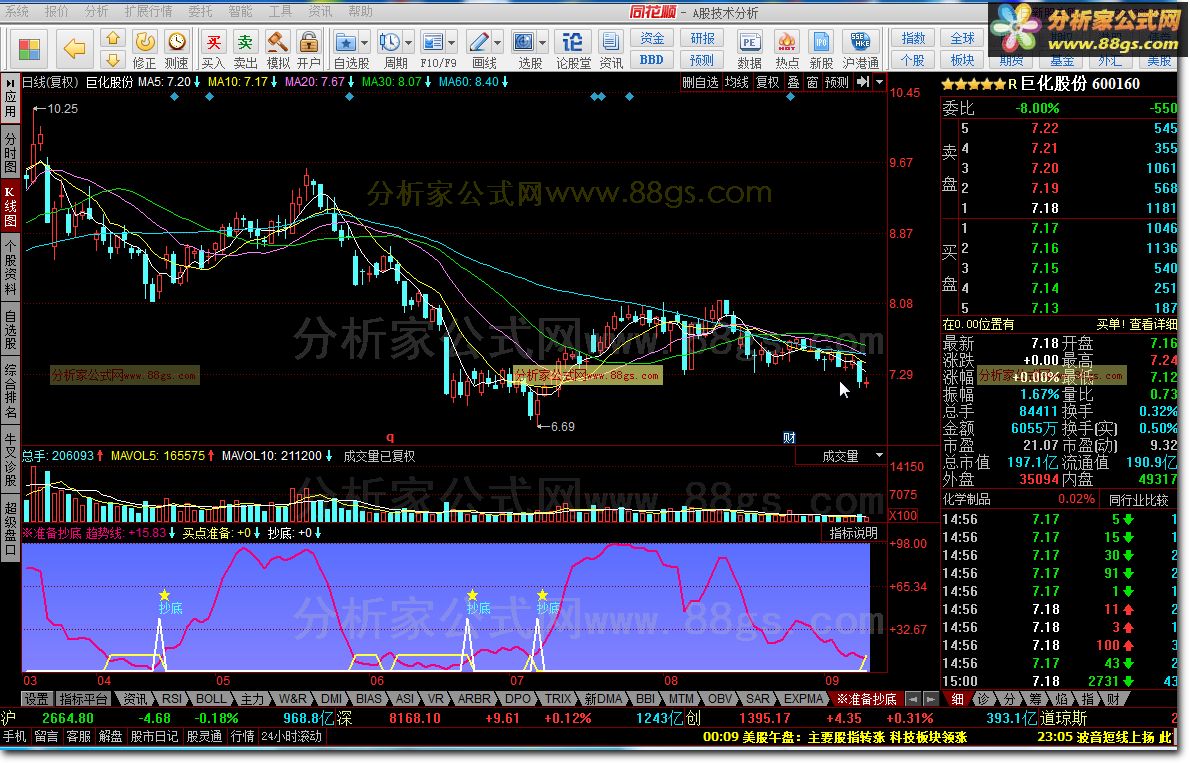Open the 热点 hot topics icon

click(786, 50)
